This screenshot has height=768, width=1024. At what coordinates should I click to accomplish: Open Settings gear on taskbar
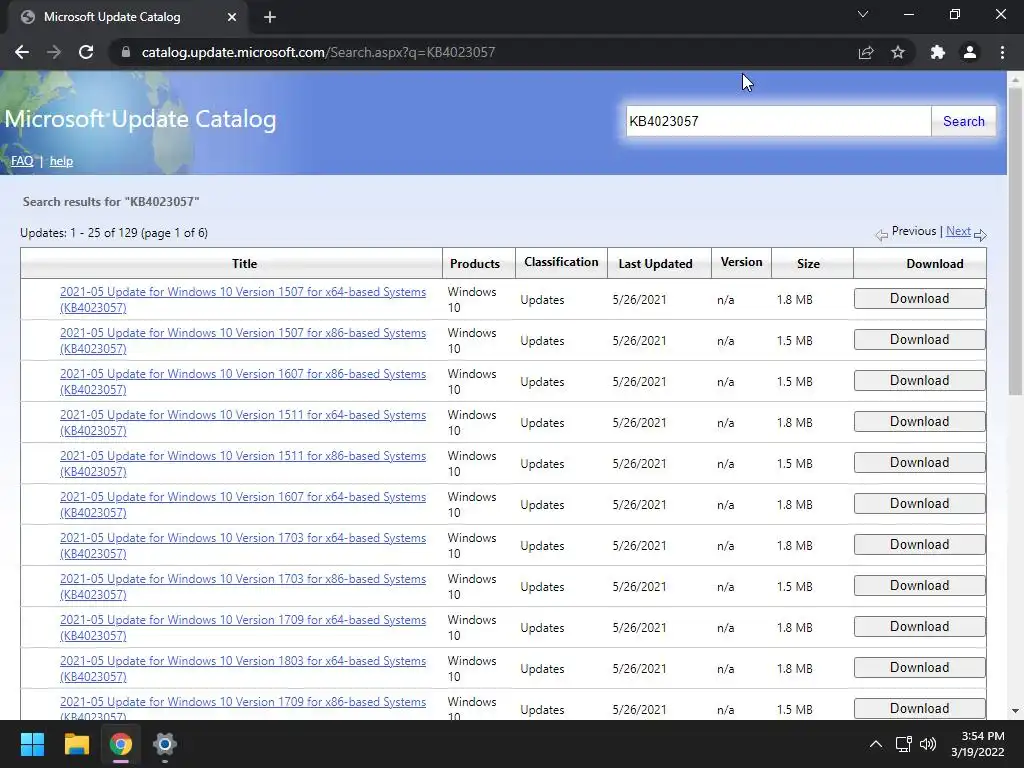click(165, 744)
